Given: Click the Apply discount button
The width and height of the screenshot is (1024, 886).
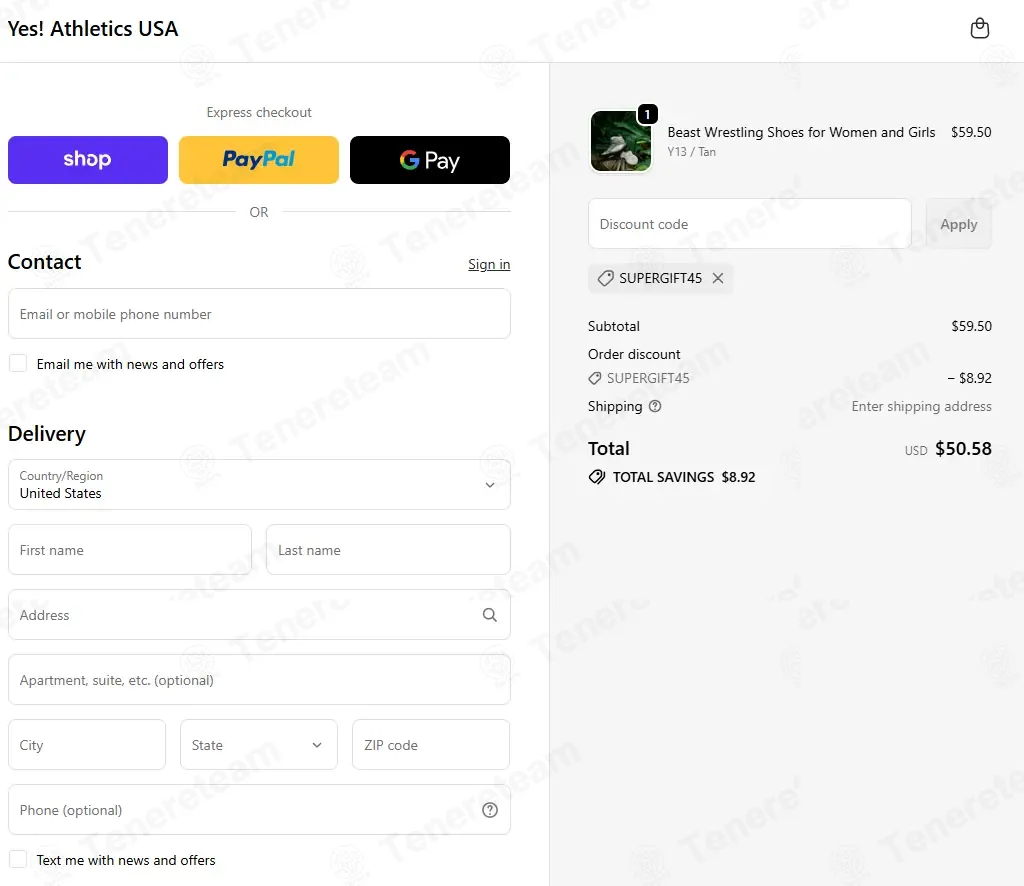Looking at the screenshot, I should tap(959, 224).
